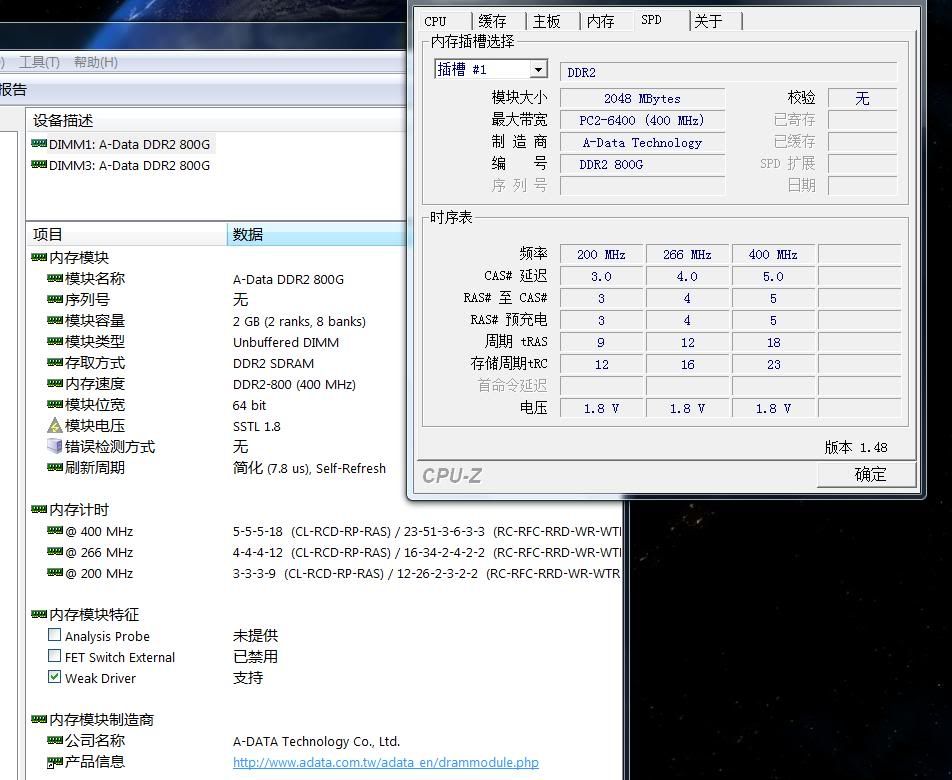Click the 项目 column header
The image size is (952, 780).
tap(48, 235)
